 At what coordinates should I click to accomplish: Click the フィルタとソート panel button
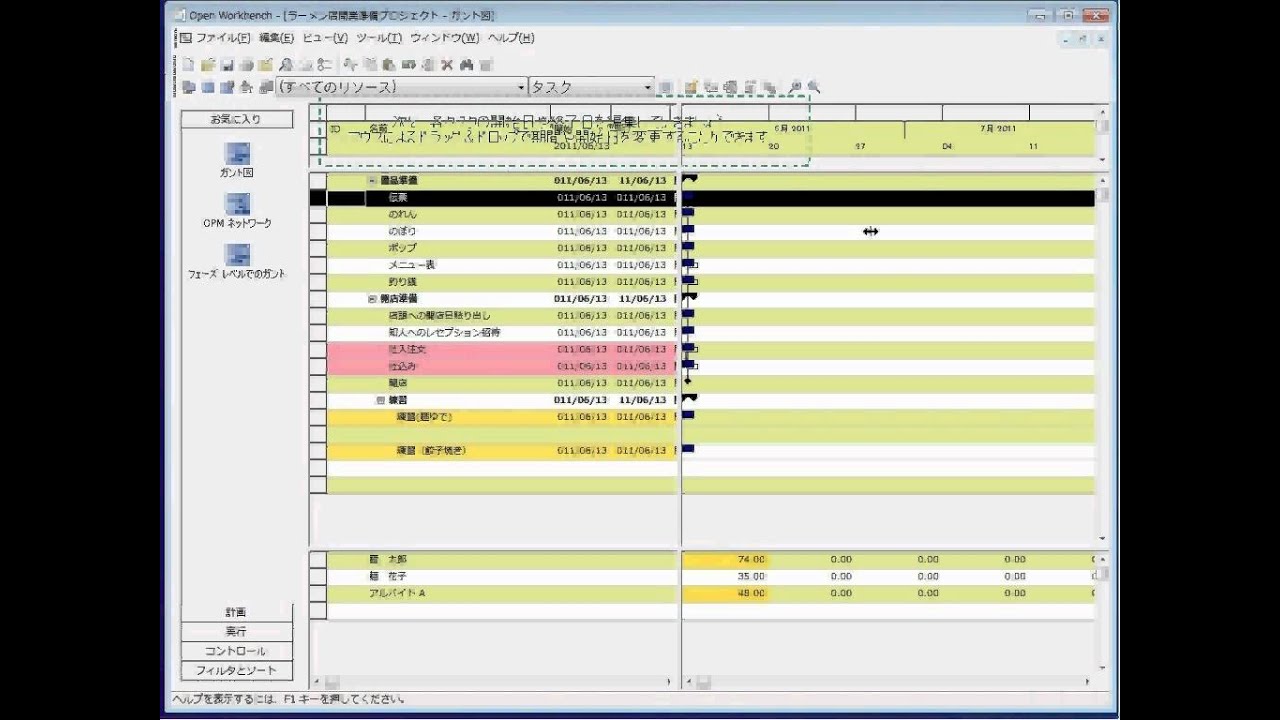click(237, 670)
